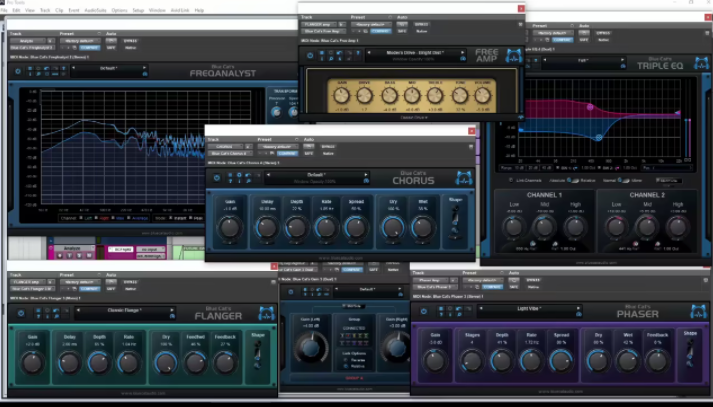Image resolution: width=713 pixels, height=407 pixels.
Task: Click the Light Vibe preset name in Phaser
Action: tap(529, 308)
